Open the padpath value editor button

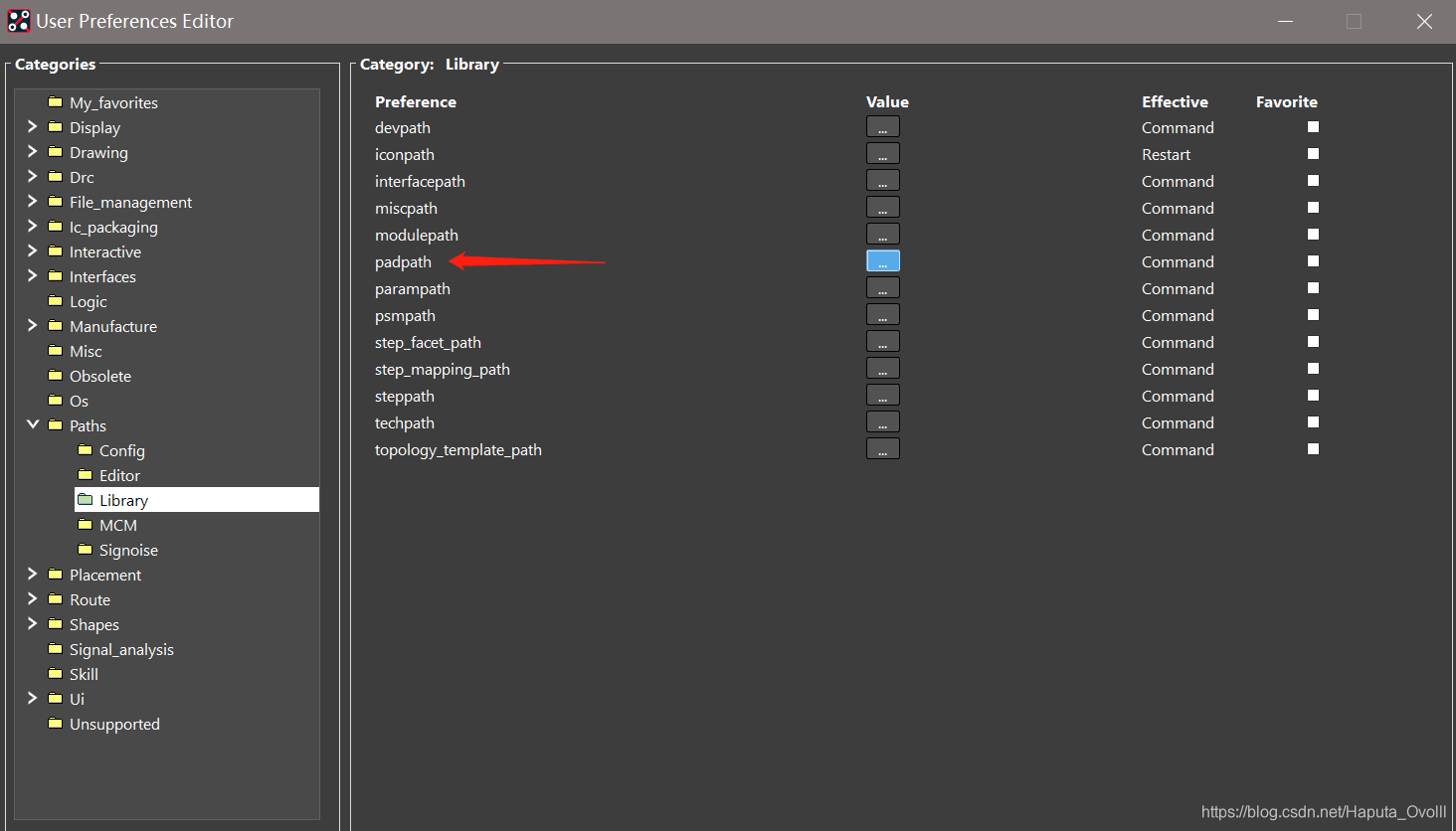[x=882, y=260]
